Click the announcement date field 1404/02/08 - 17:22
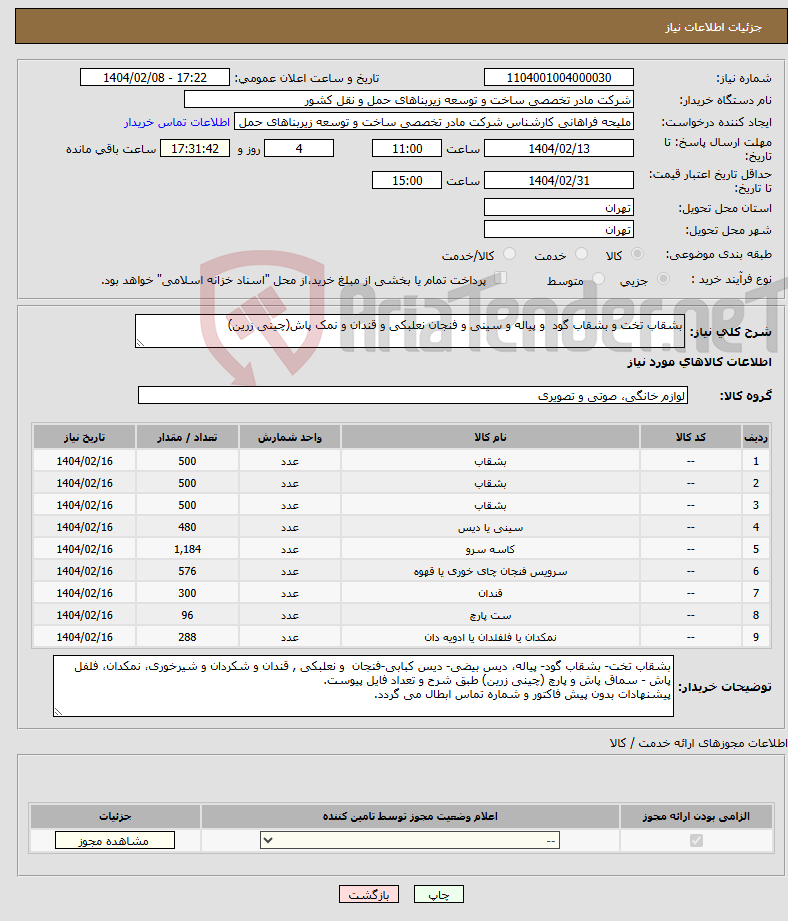This screenshot has height=921, width=788. click(x=155, y=78)
